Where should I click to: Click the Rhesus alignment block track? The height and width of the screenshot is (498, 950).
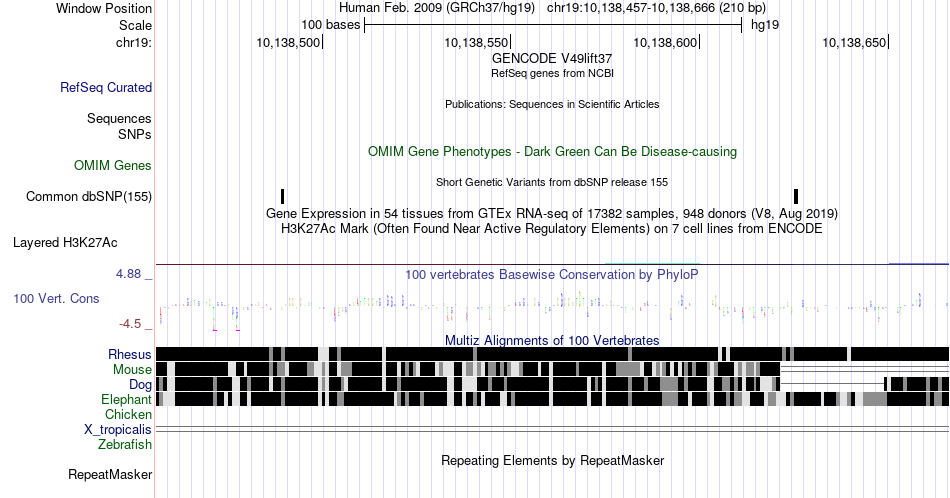coord(552,354)
